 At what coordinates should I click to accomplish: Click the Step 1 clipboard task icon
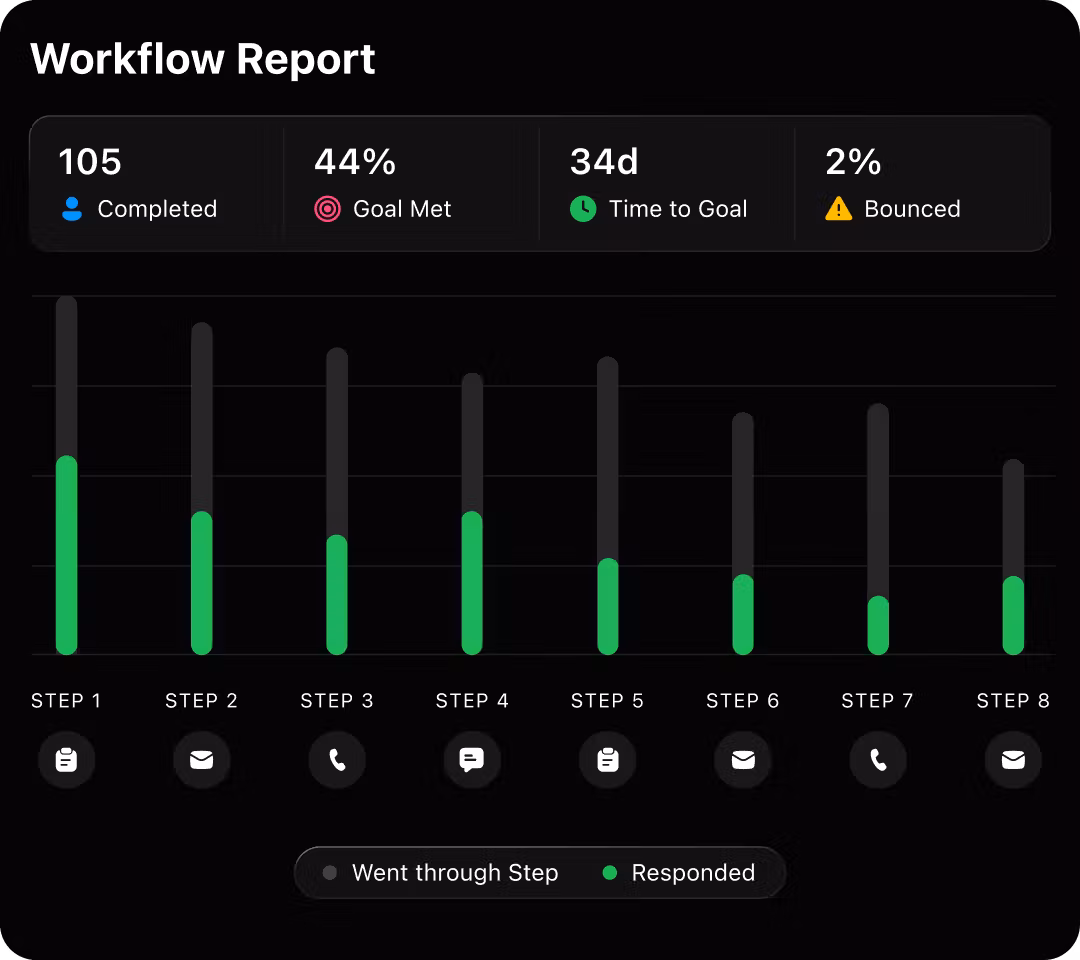pos(66,760)
